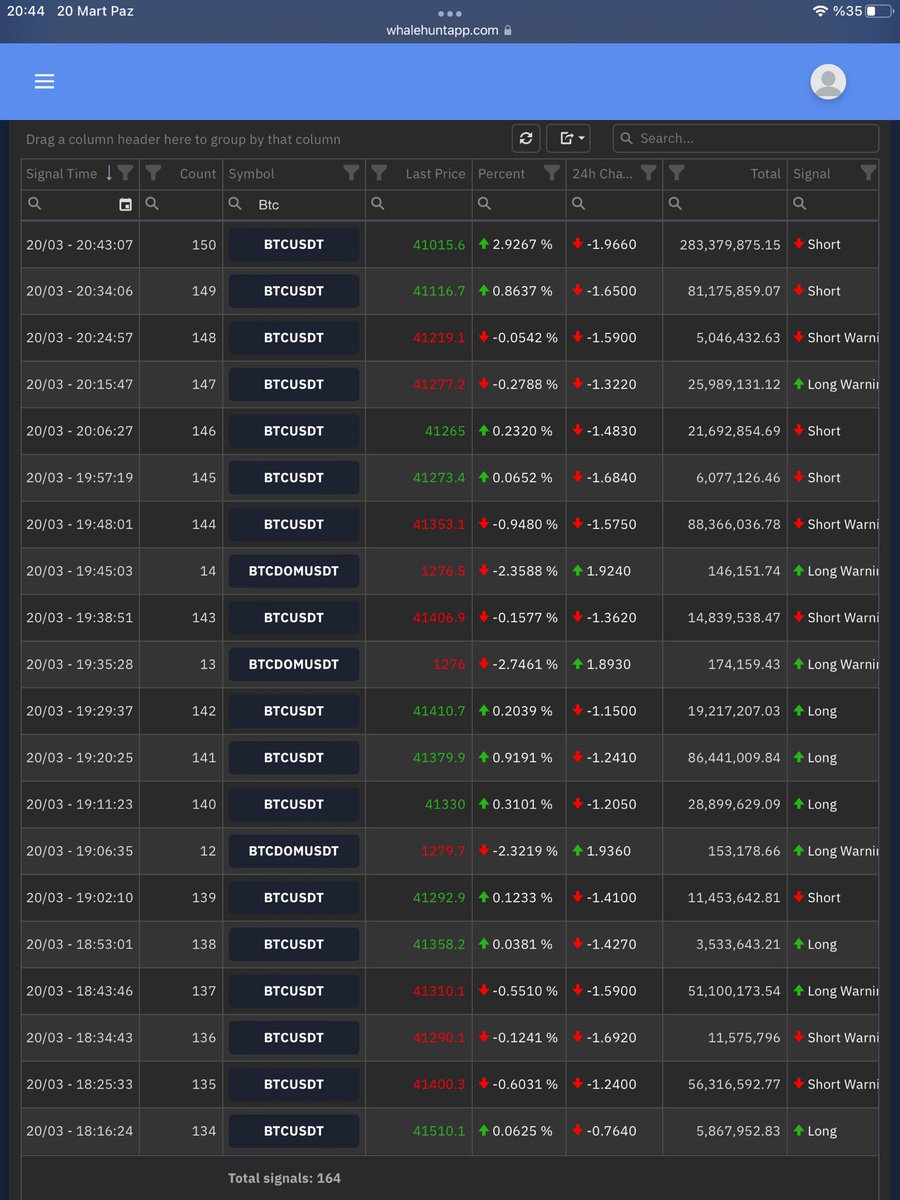The width and height of the screenshot is (900, 1200).
Task: Open Last Price column filter icon
Action: point(379,173)
